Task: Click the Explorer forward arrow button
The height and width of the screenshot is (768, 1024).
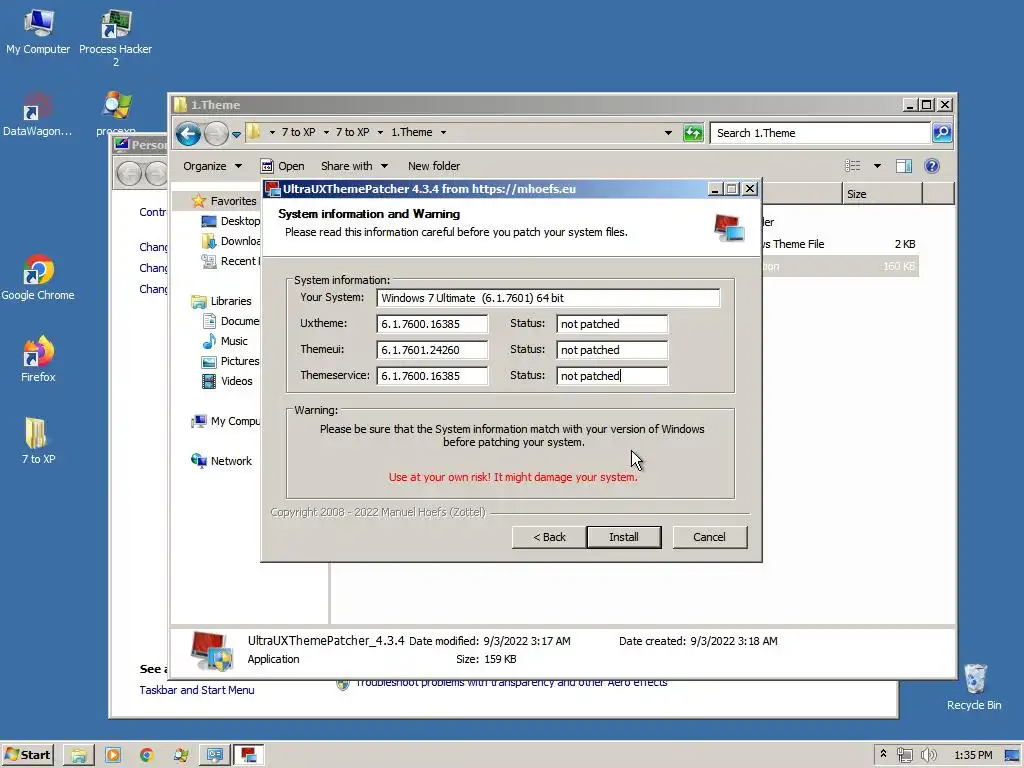Action: [x=216, y=134]
